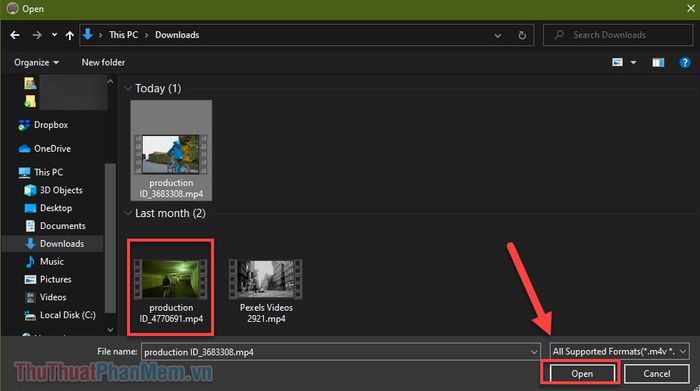
Task: Go forward with the forward arrow
Action: point(37,35)
